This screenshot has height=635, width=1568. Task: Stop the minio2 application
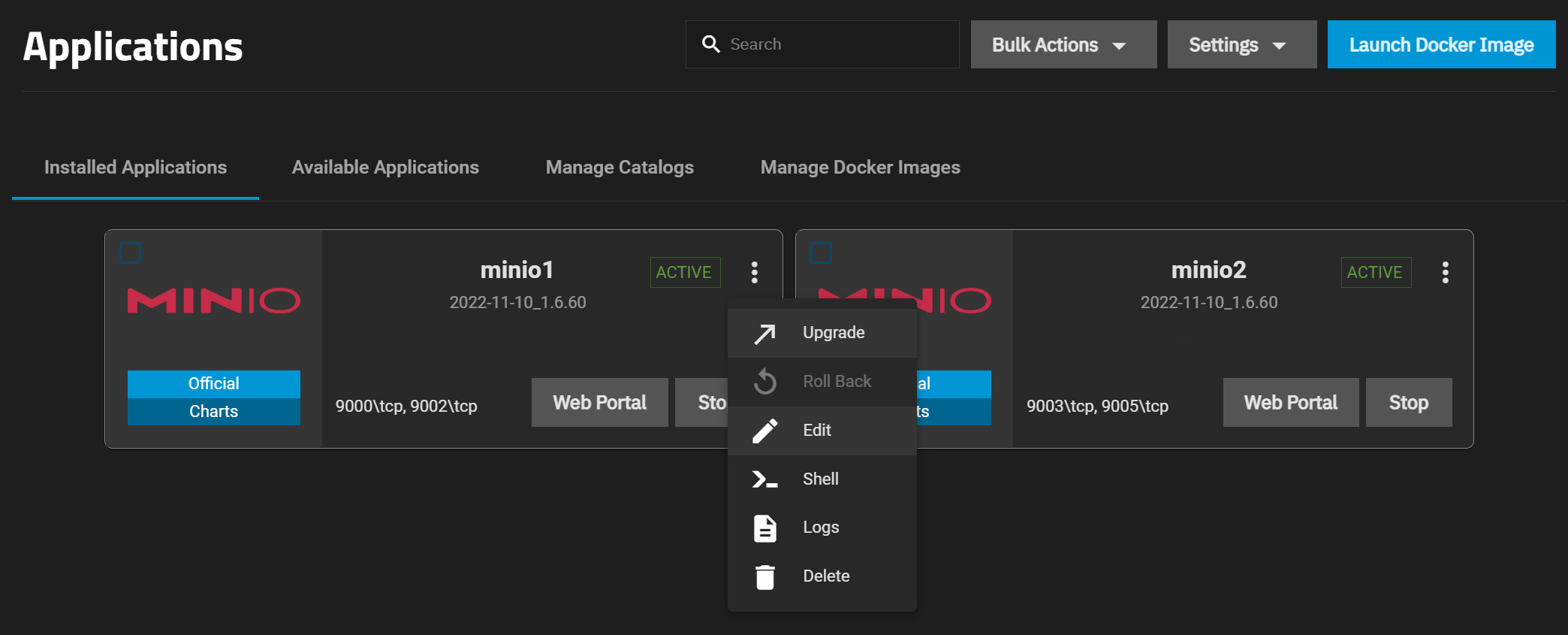click(x=1409, y=403)
